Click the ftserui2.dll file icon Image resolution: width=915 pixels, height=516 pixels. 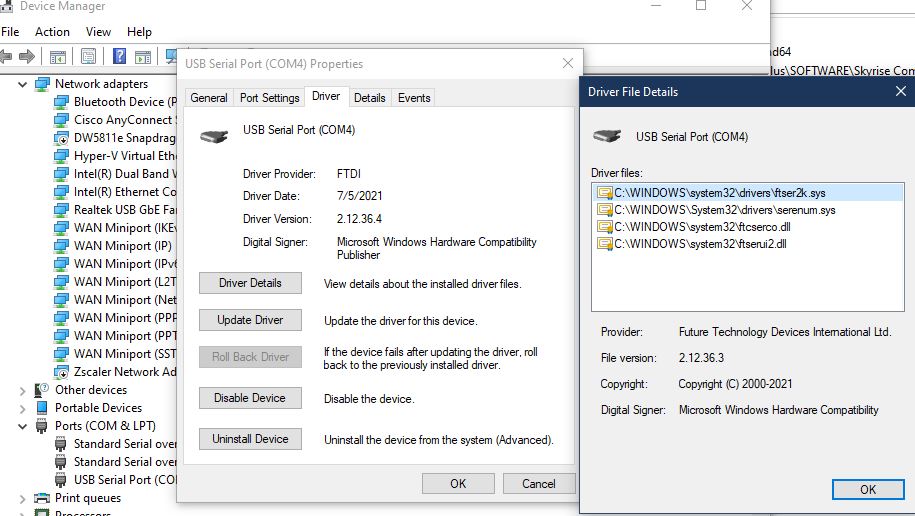tap(605, 243)
